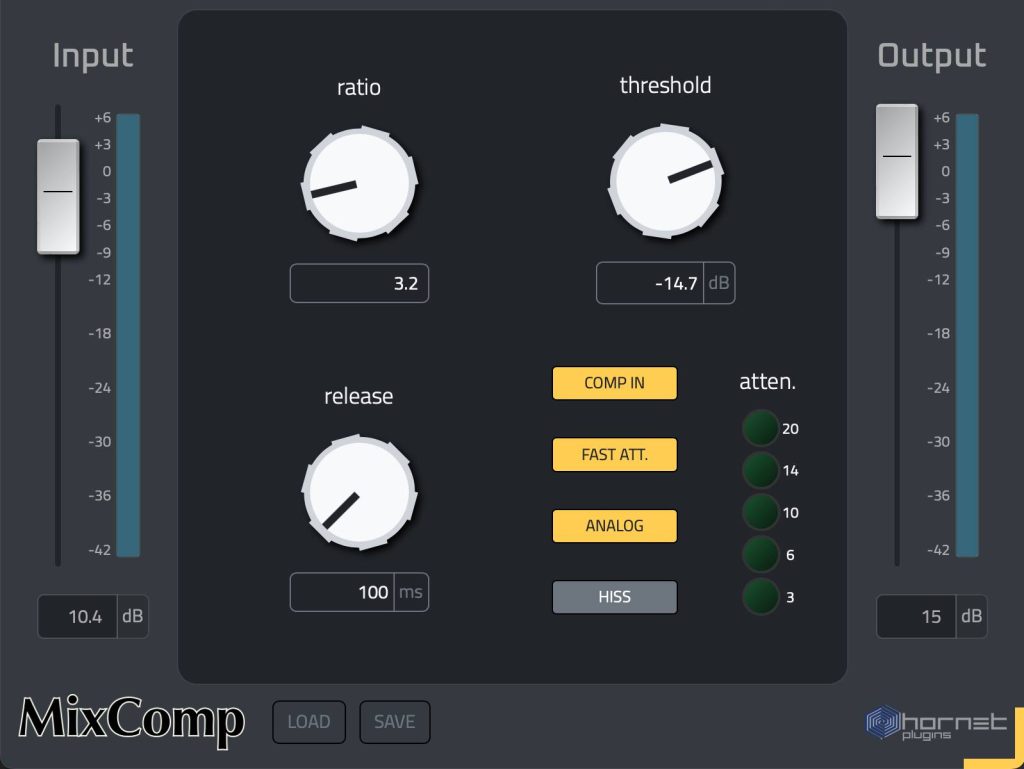Click the release time field showing 100
Viewport: 1024px width, 769px height.
343,592
